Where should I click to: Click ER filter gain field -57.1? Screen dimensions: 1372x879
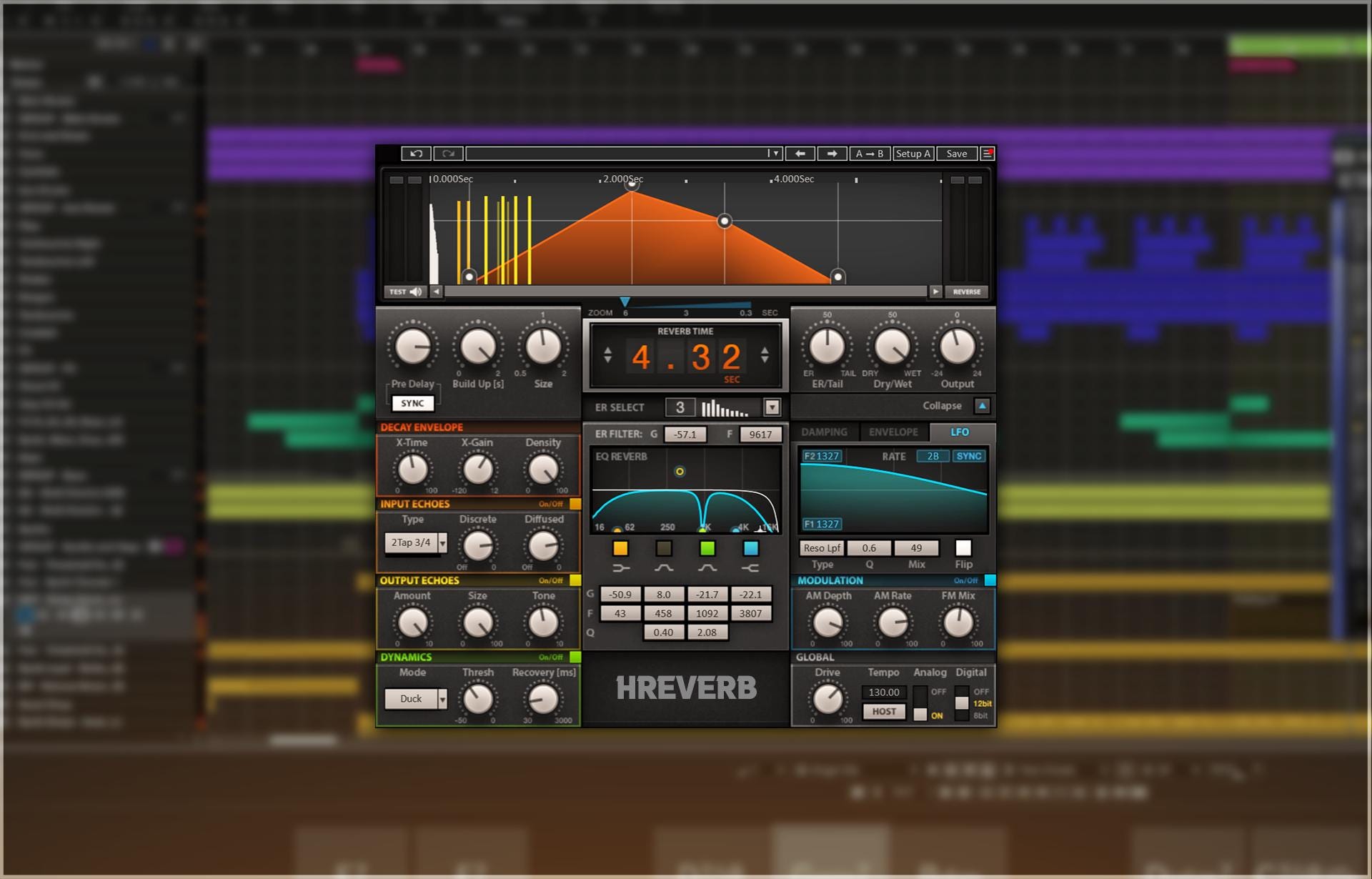tap(685, 434)
